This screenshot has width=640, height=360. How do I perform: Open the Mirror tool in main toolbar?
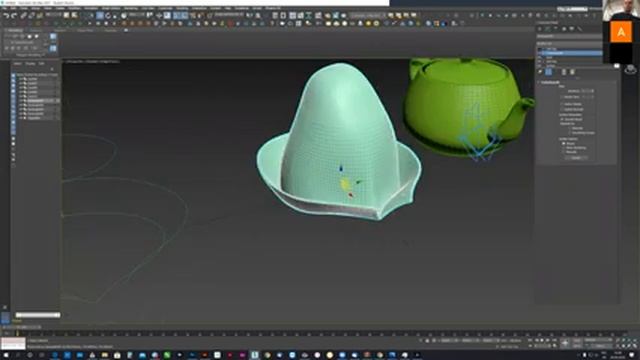[249, 15]
